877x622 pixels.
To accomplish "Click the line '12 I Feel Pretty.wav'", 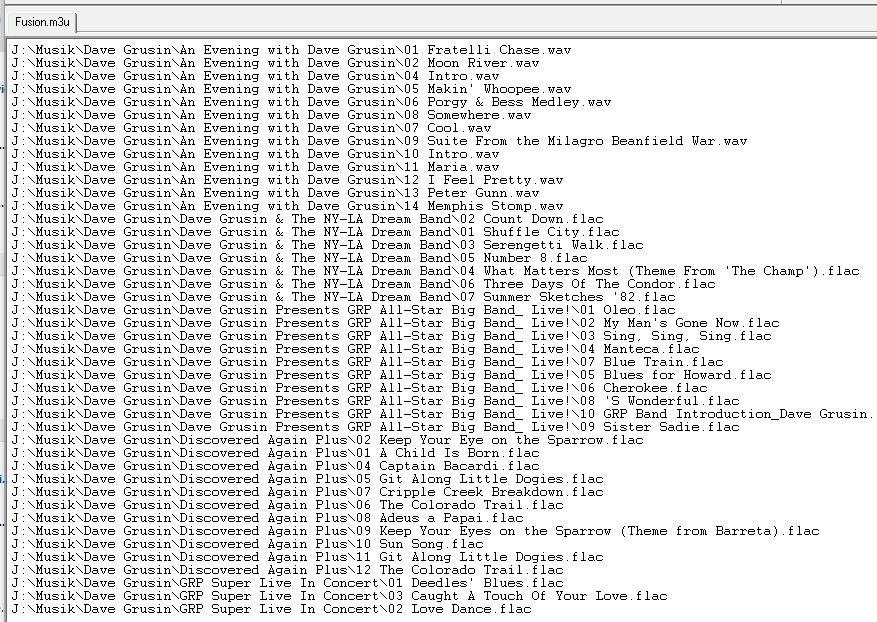I will (287, 180).
